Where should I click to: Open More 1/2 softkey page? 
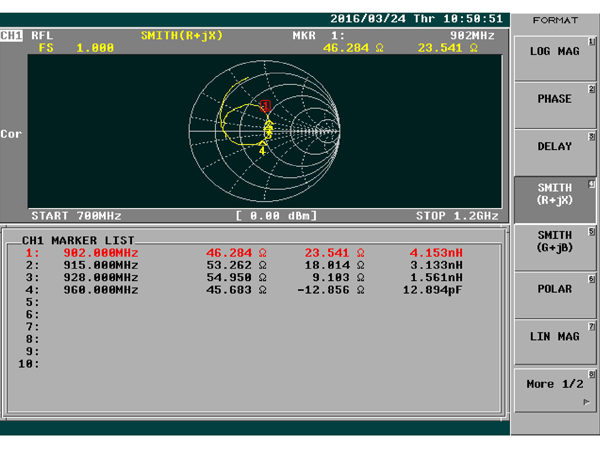coord(555,390)
